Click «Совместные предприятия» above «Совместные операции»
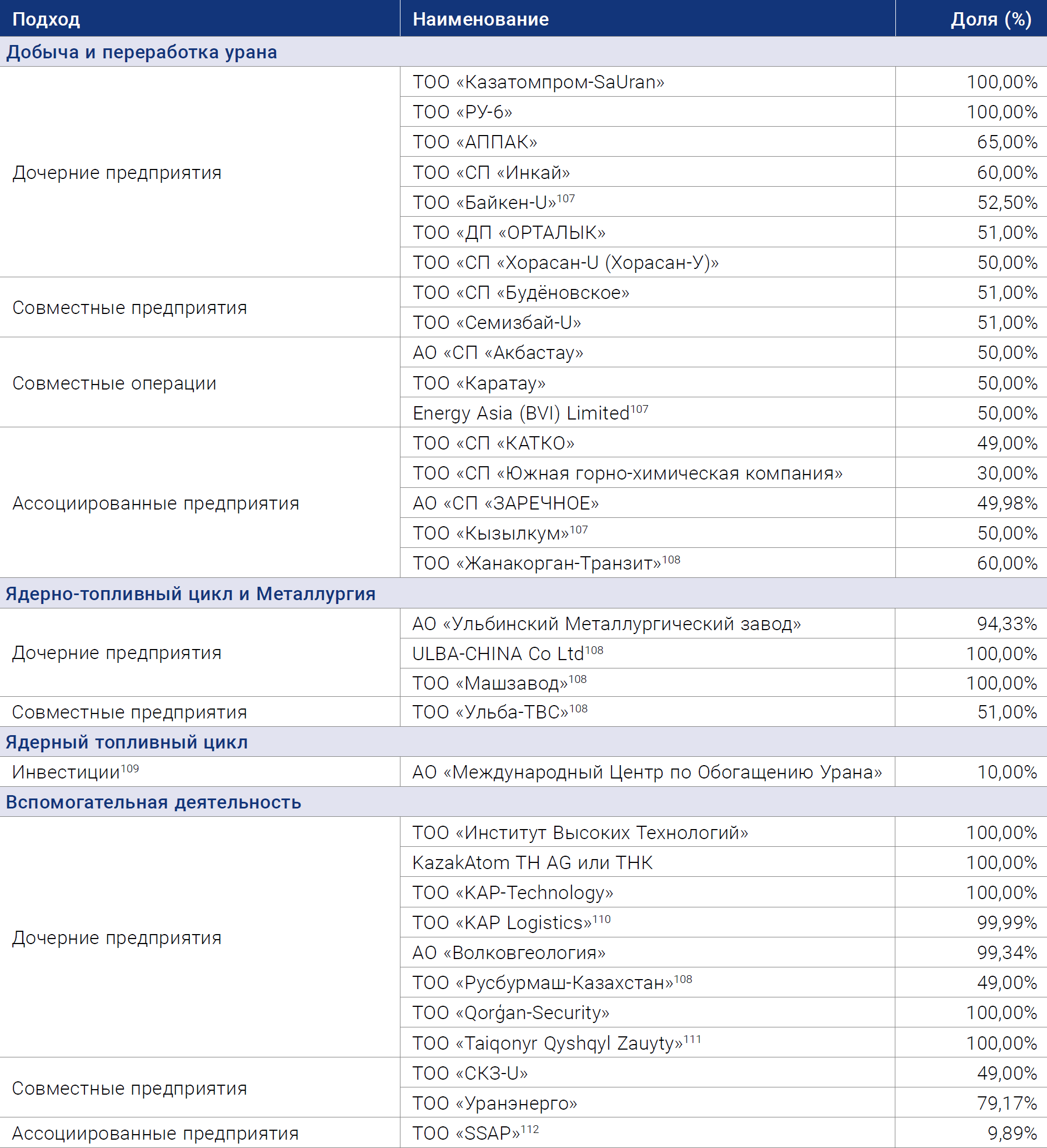Image resolution: width=1047 pixels, height=1148 pixels. 200,307
